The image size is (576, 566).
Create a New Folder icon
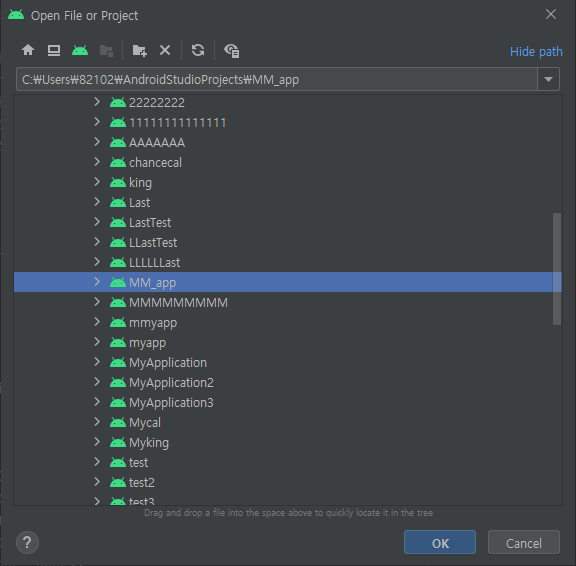(x=140, y=50)
